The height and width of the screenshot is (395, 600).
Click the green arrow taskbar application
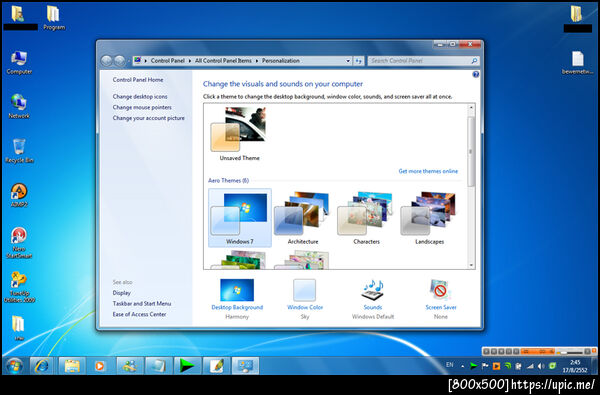tap(187, 366)
